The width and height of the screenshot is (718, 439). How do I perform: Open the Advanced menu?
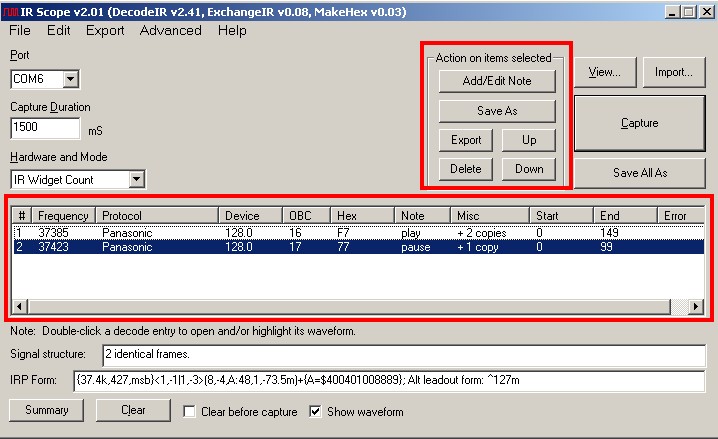pos(170,30)
